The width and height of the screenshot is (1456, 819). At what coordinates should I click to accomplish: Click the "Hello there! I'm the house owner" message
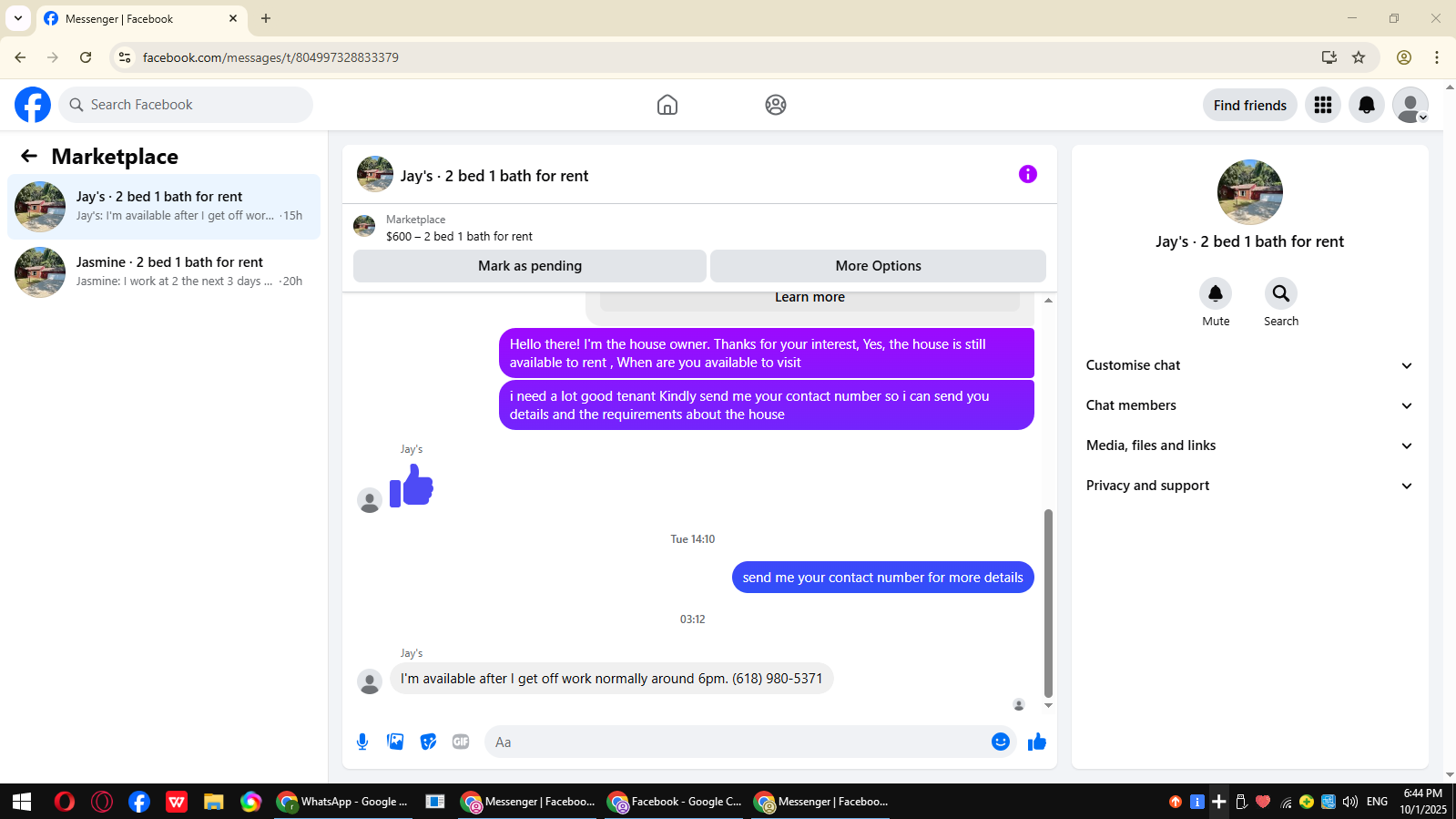point(767,353)
